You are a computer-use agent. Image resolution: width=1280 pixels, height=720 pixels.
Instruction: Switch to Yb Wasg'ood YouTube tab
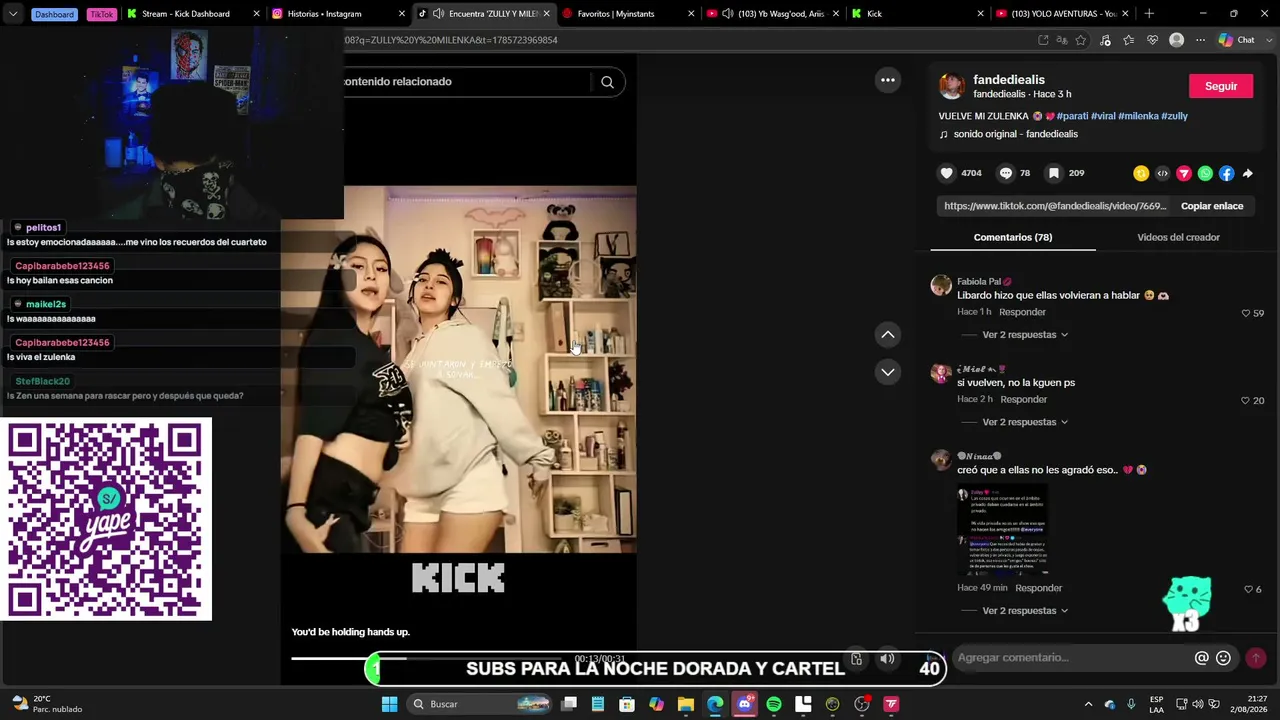[x=772, y=14]
